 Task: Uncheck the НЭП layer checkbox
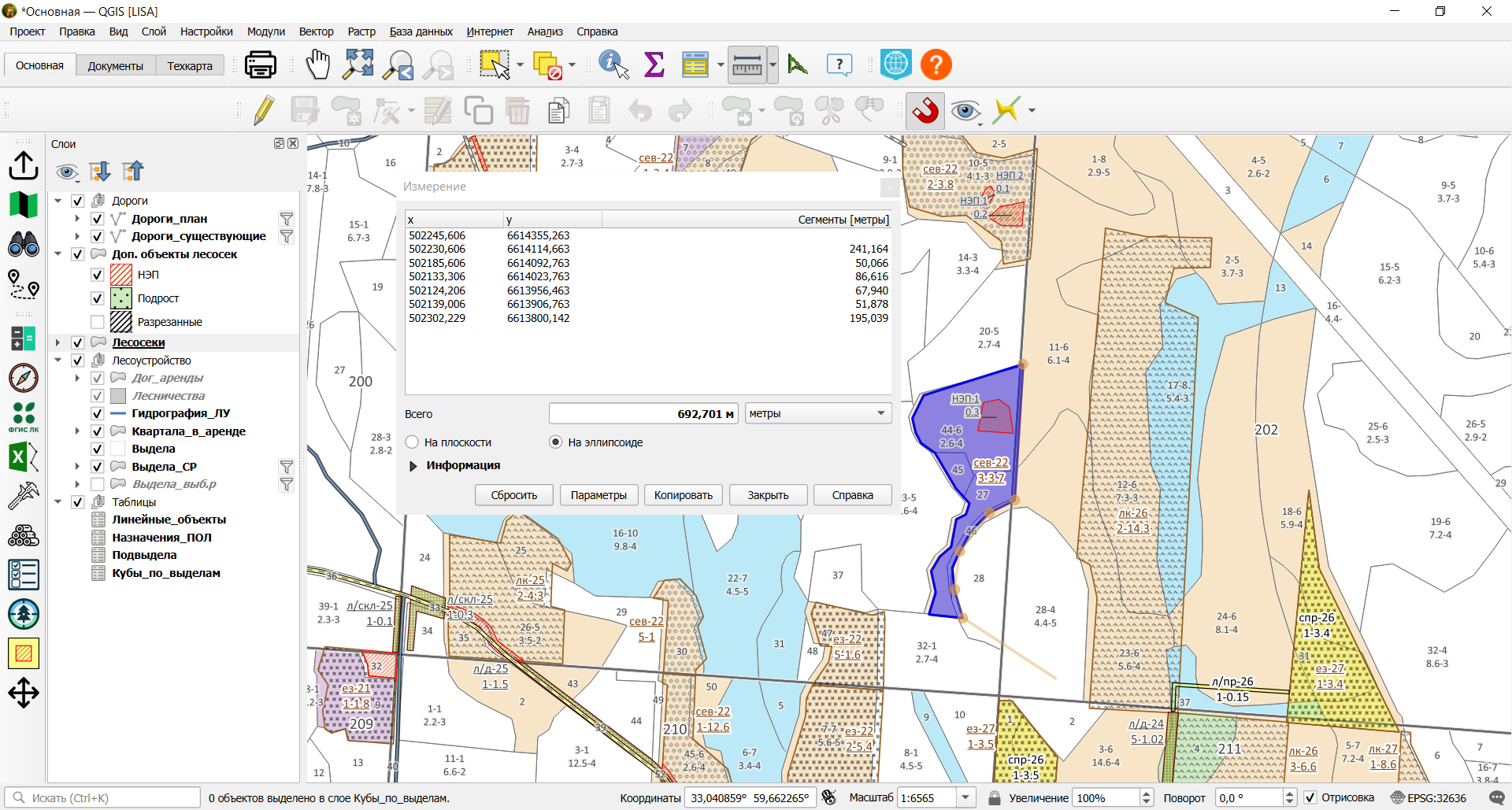point(98,275)
